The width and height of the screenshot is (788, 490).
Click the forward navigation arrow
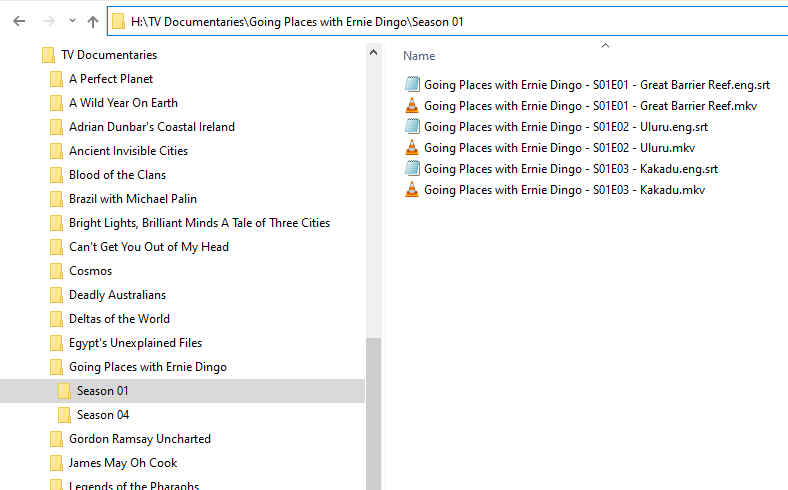(x=48, y=21)
